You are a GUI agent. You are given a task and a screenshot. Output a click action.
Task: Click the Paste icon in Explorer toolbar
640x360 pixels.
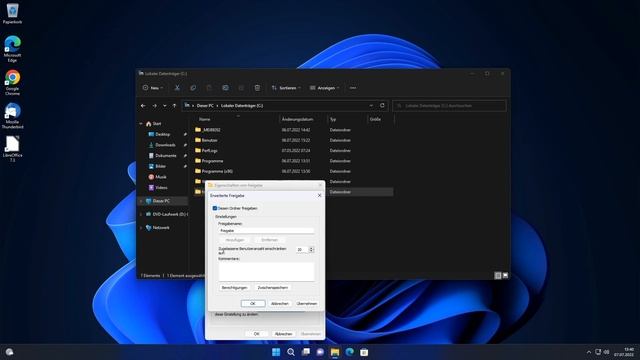(209, 88)
